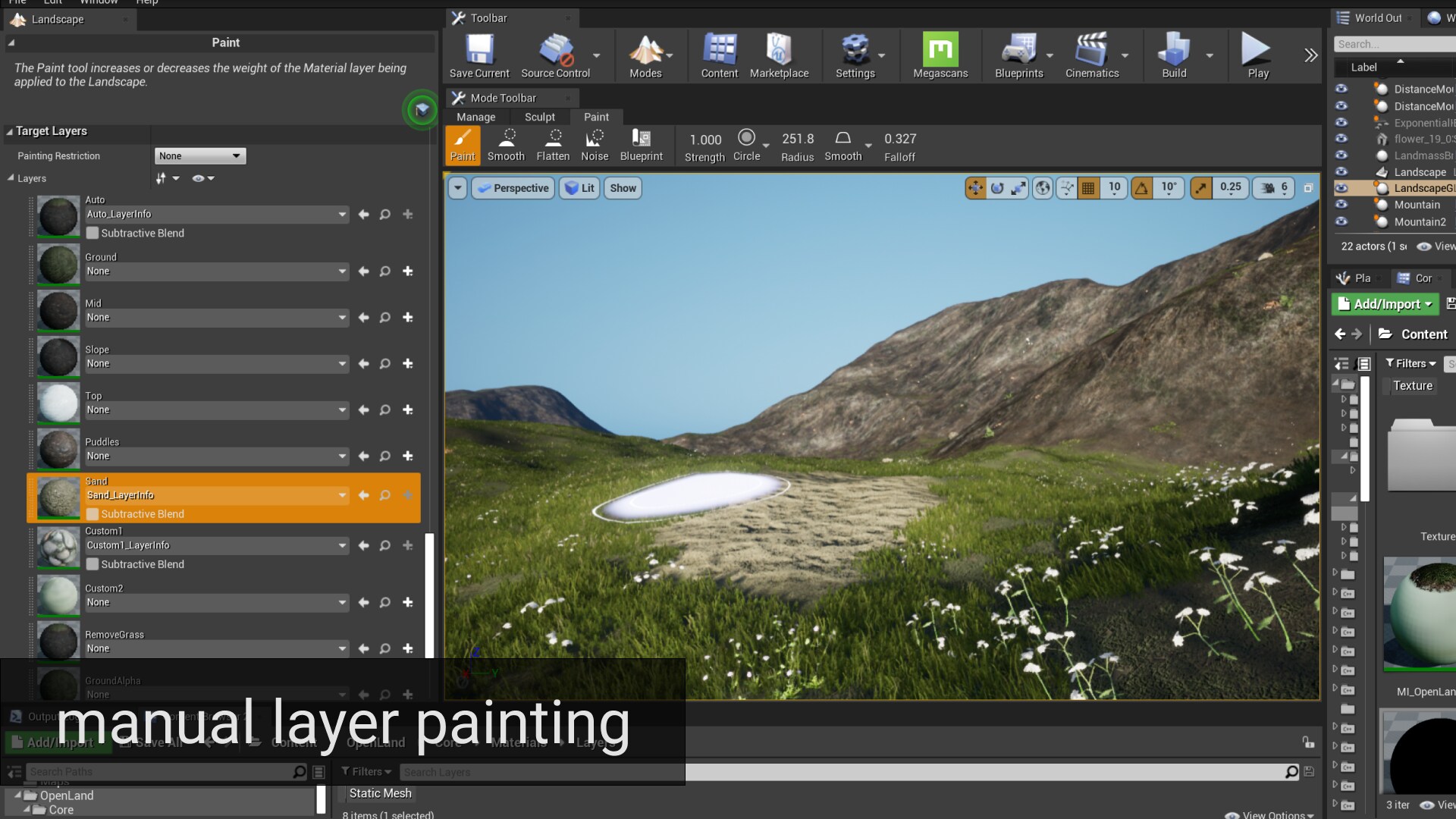Toggle visibility of the Mountain actor

tap(1341, 205)
